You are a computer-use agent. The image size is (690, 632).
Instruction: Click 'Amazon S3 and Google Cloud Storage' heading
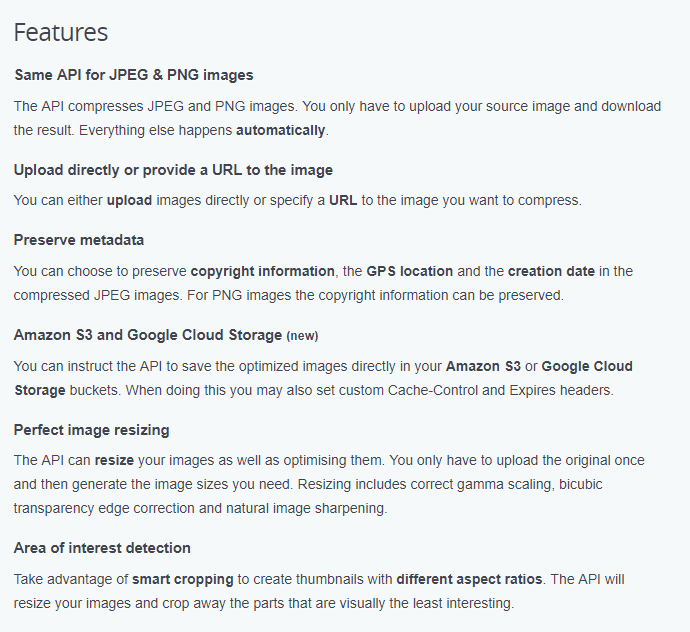point(148,335)
